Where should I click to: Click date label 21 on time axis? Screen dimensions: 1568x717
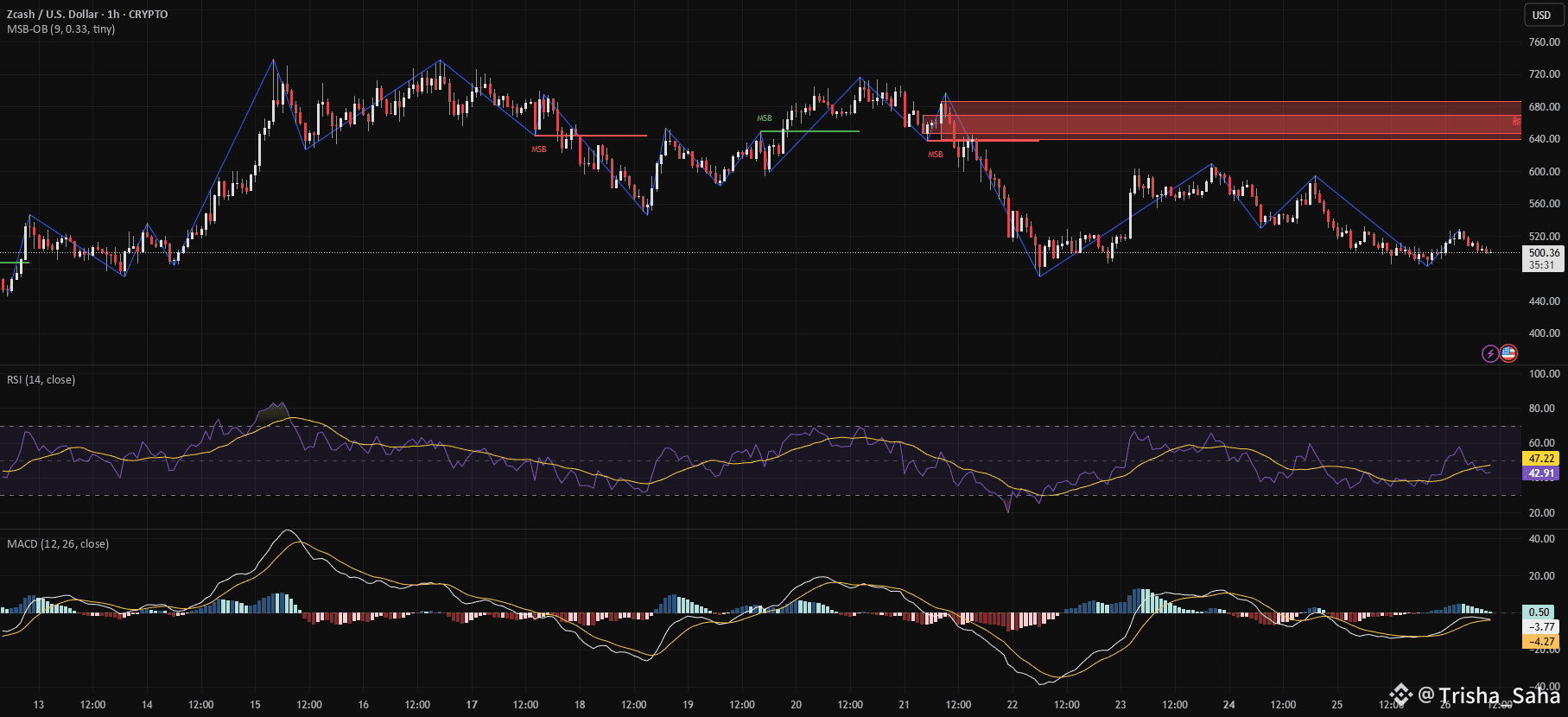pyautogui.click(x=904, y=704)
